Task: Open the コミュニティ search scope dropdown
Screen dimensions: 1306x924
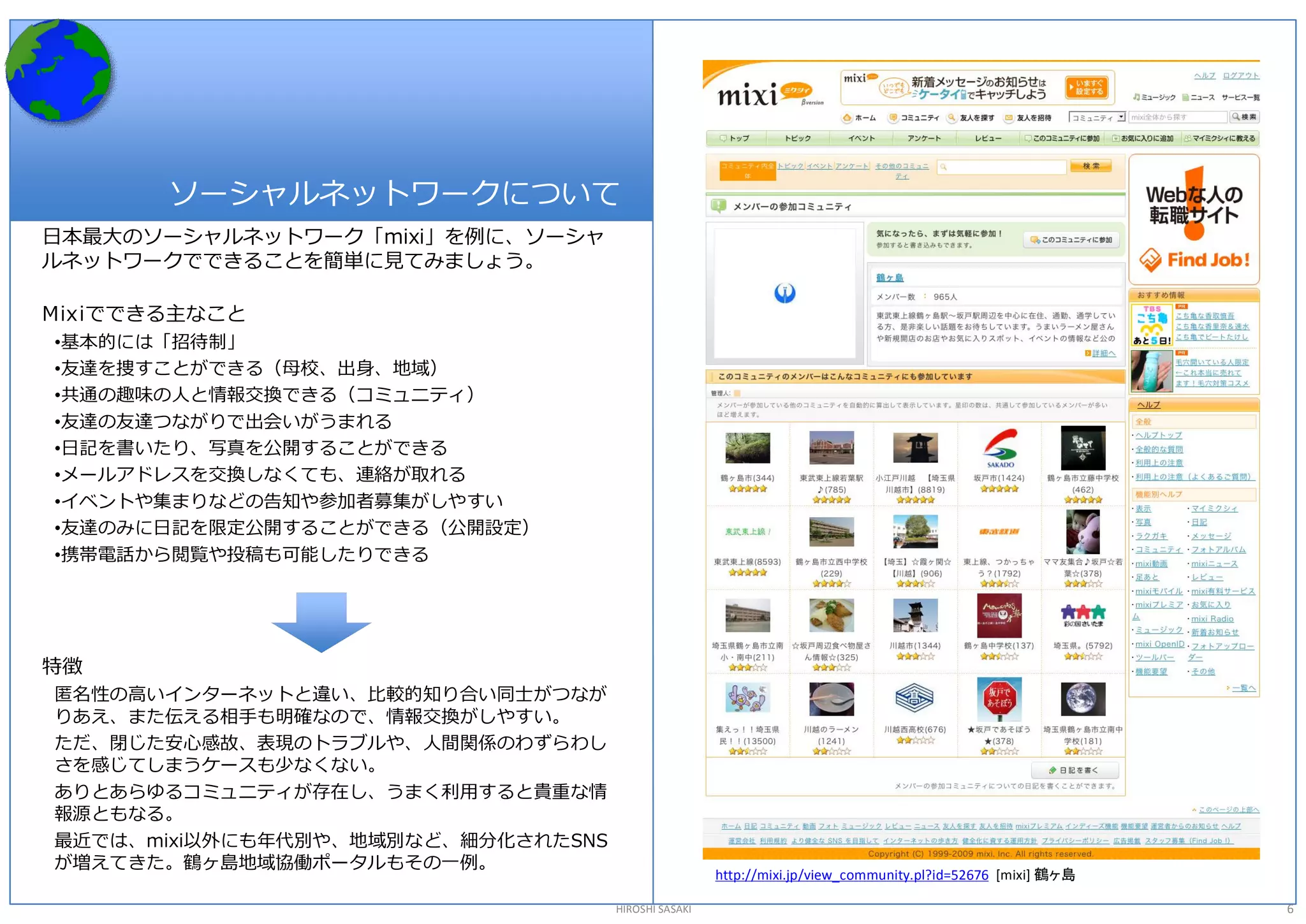Action: pos(1097,118)
